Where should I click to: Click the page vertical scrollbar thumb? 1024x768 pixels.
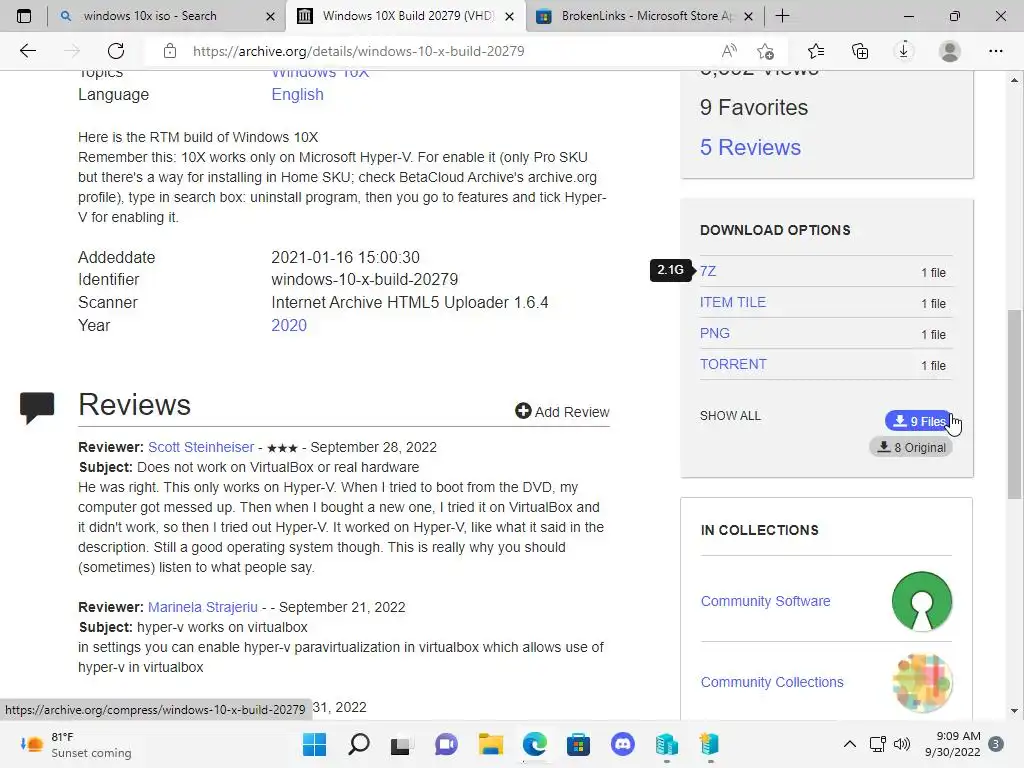[1014, 405]
